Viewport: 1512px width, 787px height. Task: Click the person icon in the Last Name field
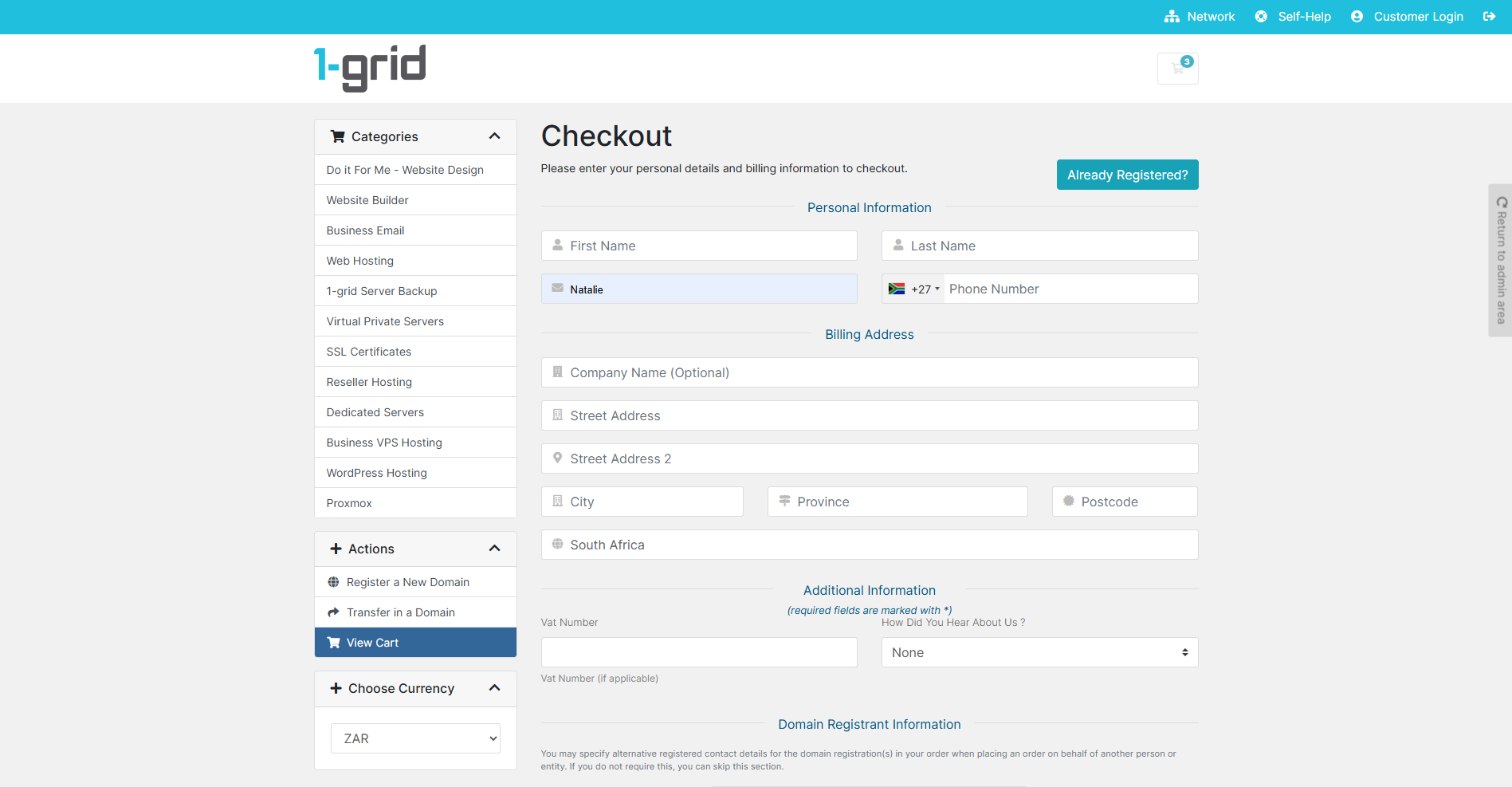(x=898, y=245)
